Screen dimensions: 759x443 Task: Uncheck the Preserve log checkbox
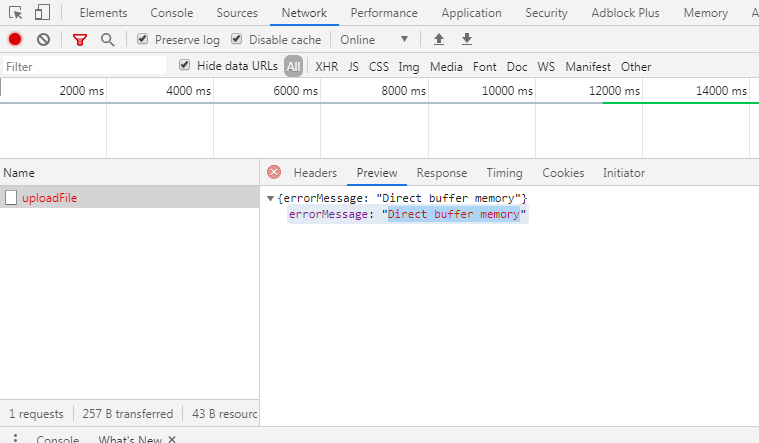click(143, 40)
